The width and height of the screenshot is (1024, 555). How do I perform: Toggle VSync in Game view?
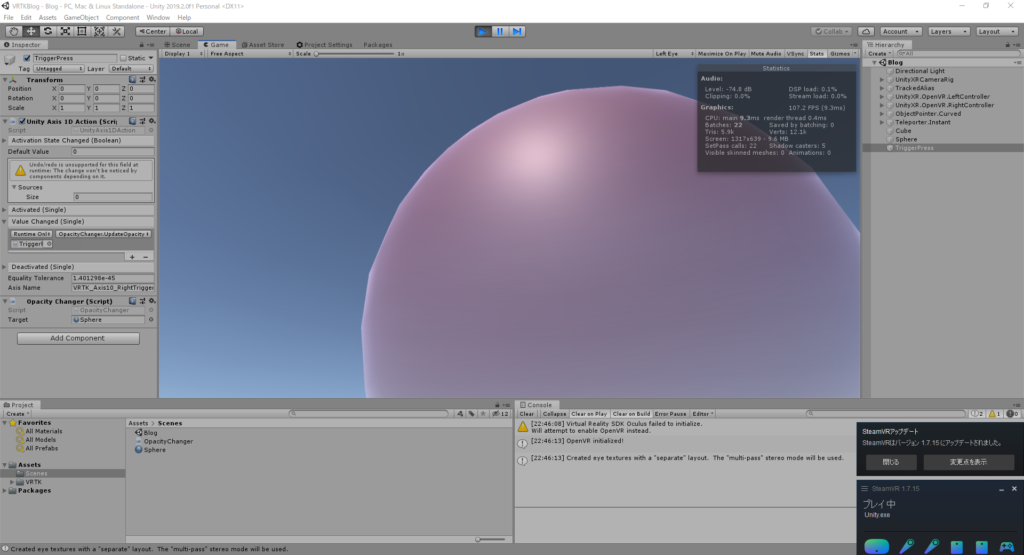pos(795,54)
